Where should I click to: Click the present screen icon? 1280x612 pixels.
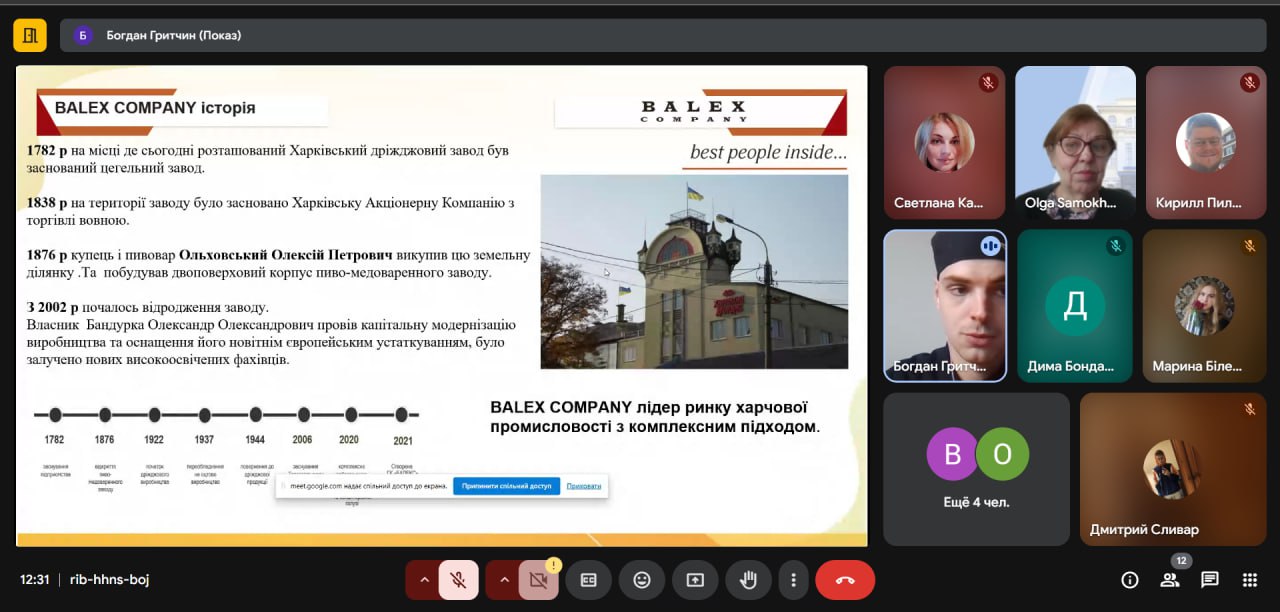pos(695,580)
